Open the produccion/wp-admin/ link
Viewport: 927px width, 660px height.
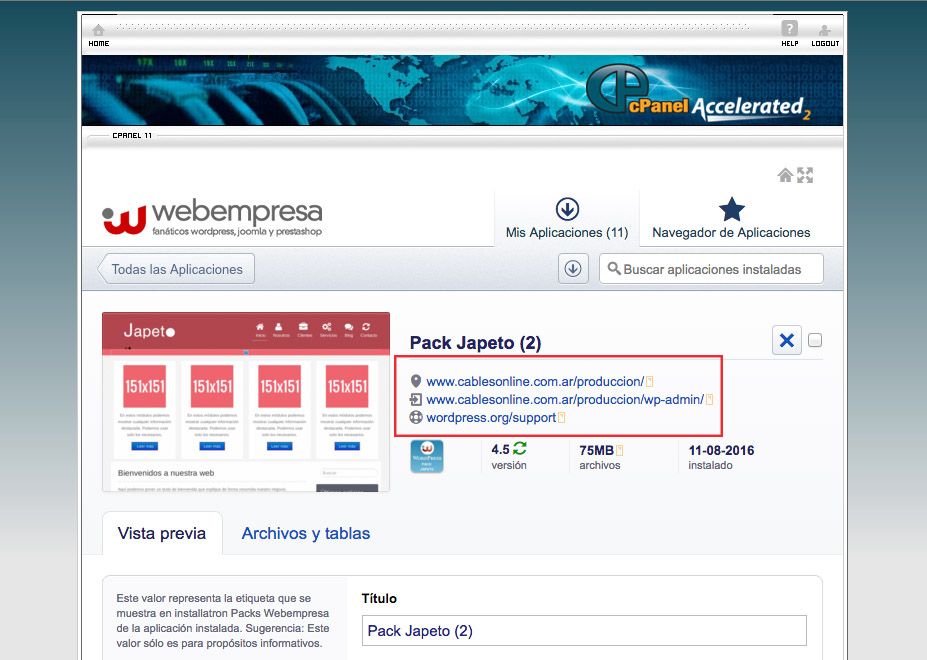(565, 399)
